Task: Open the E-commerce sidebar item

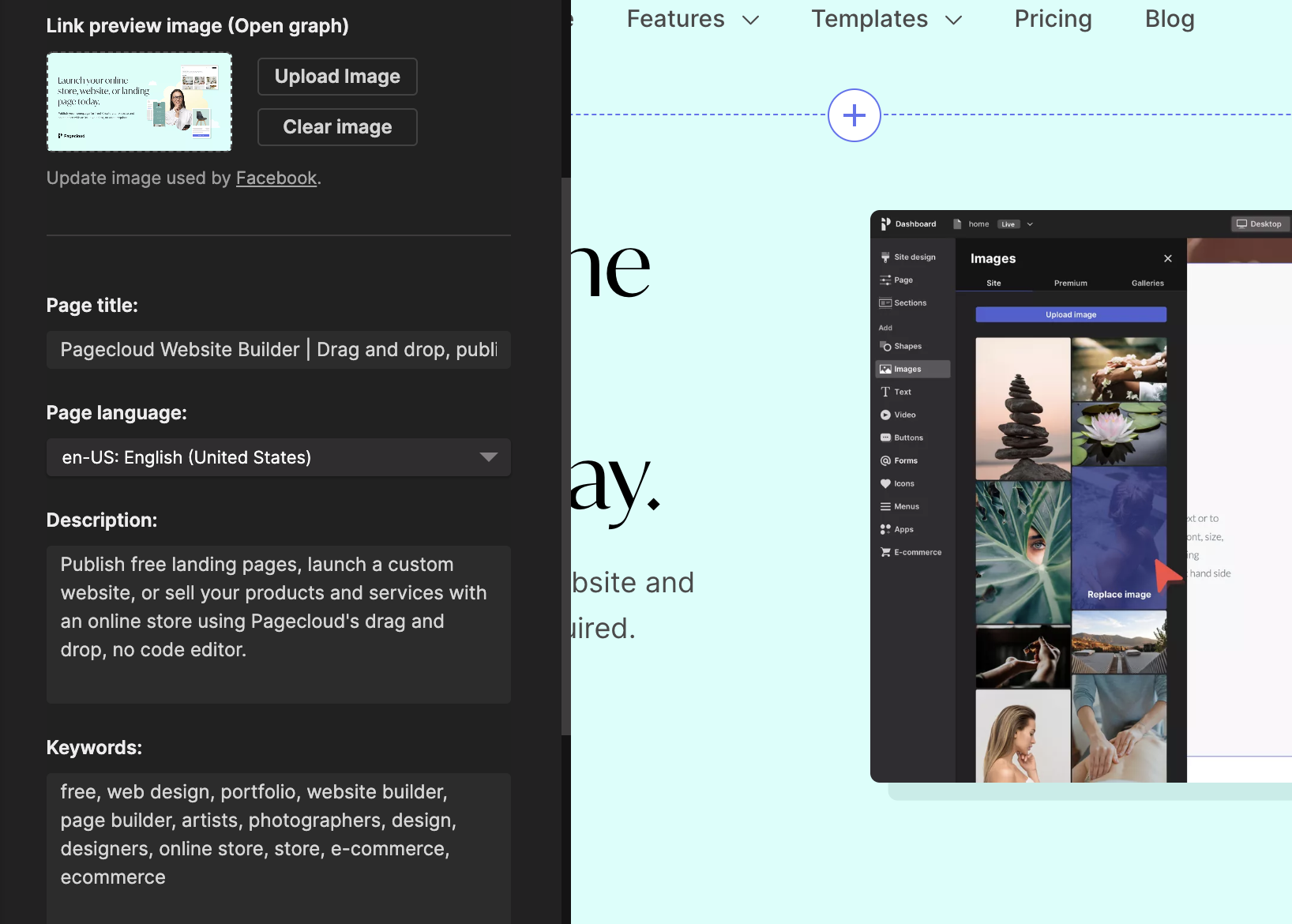Action: pyautogui.click(x=918, y=551)
